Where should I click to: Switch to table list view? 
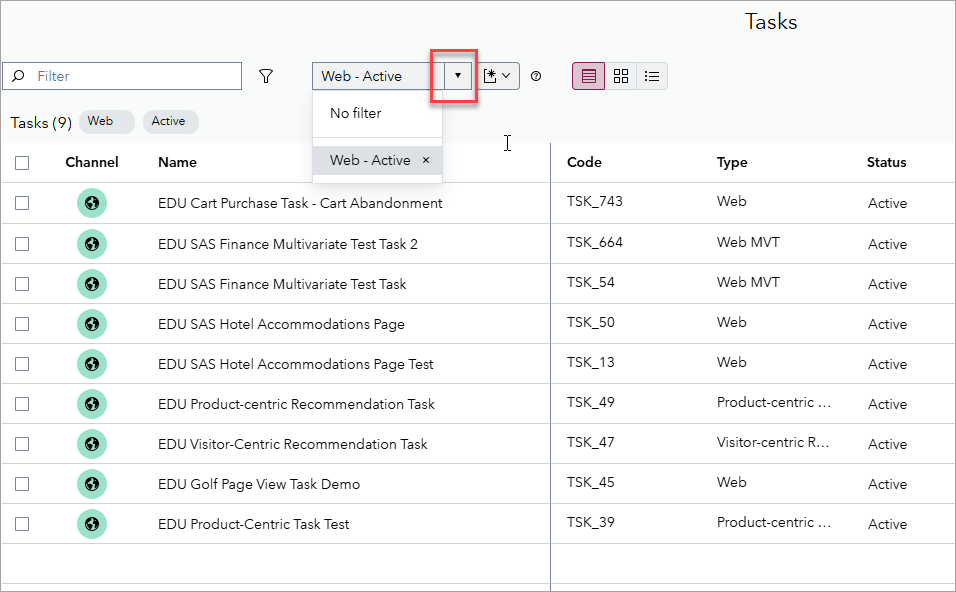[588, 76]
